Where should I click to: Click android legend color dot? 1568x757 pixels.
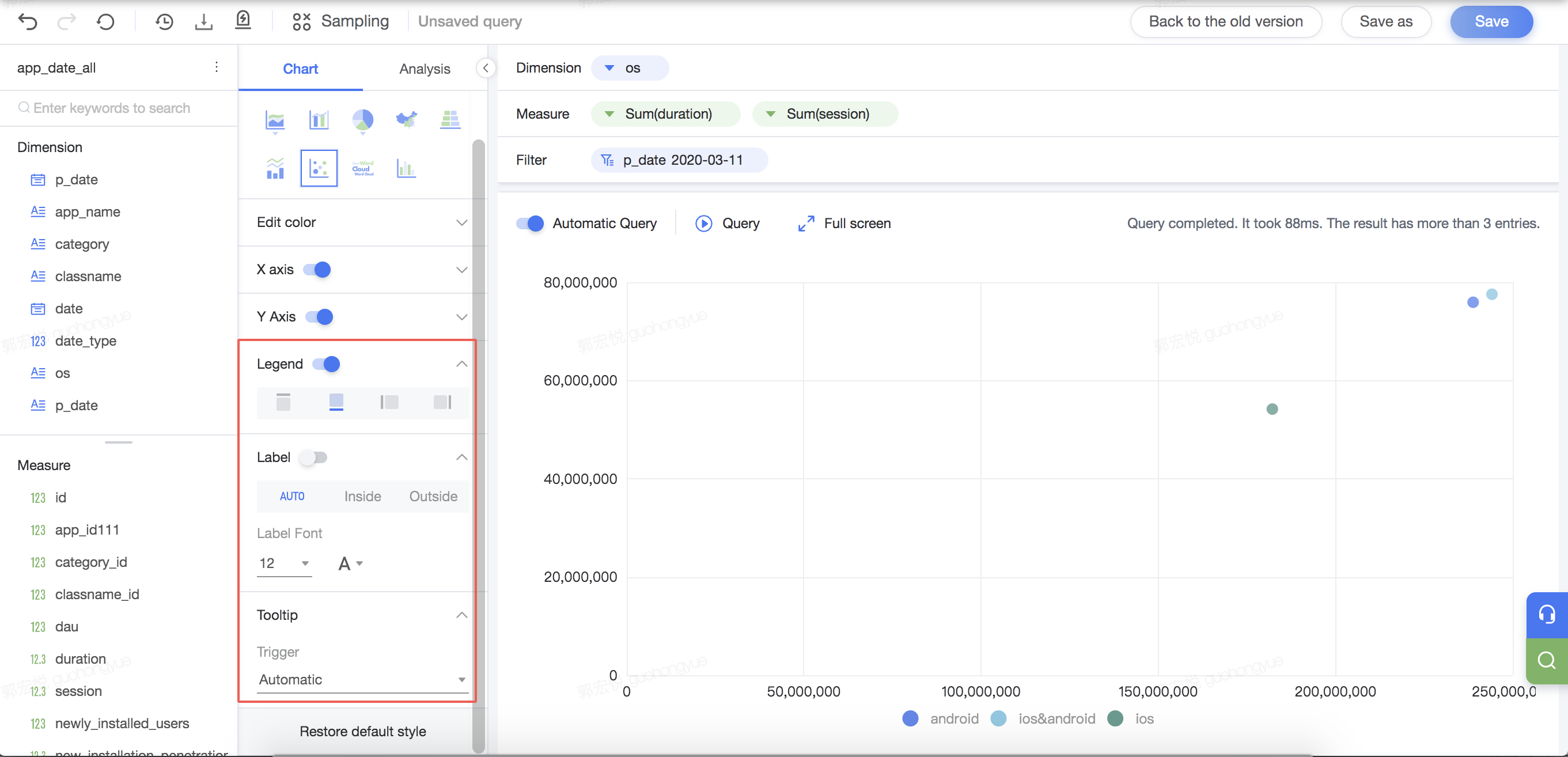[x=910, y=718]
